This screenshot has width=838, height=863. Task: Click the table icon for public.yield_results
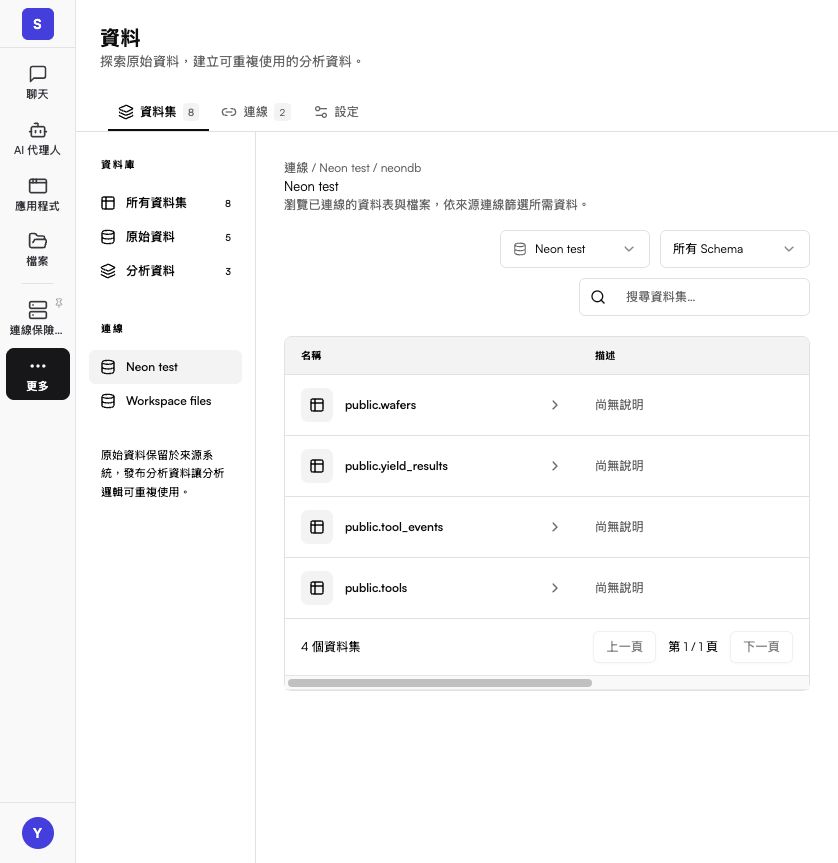coord(317,466)
